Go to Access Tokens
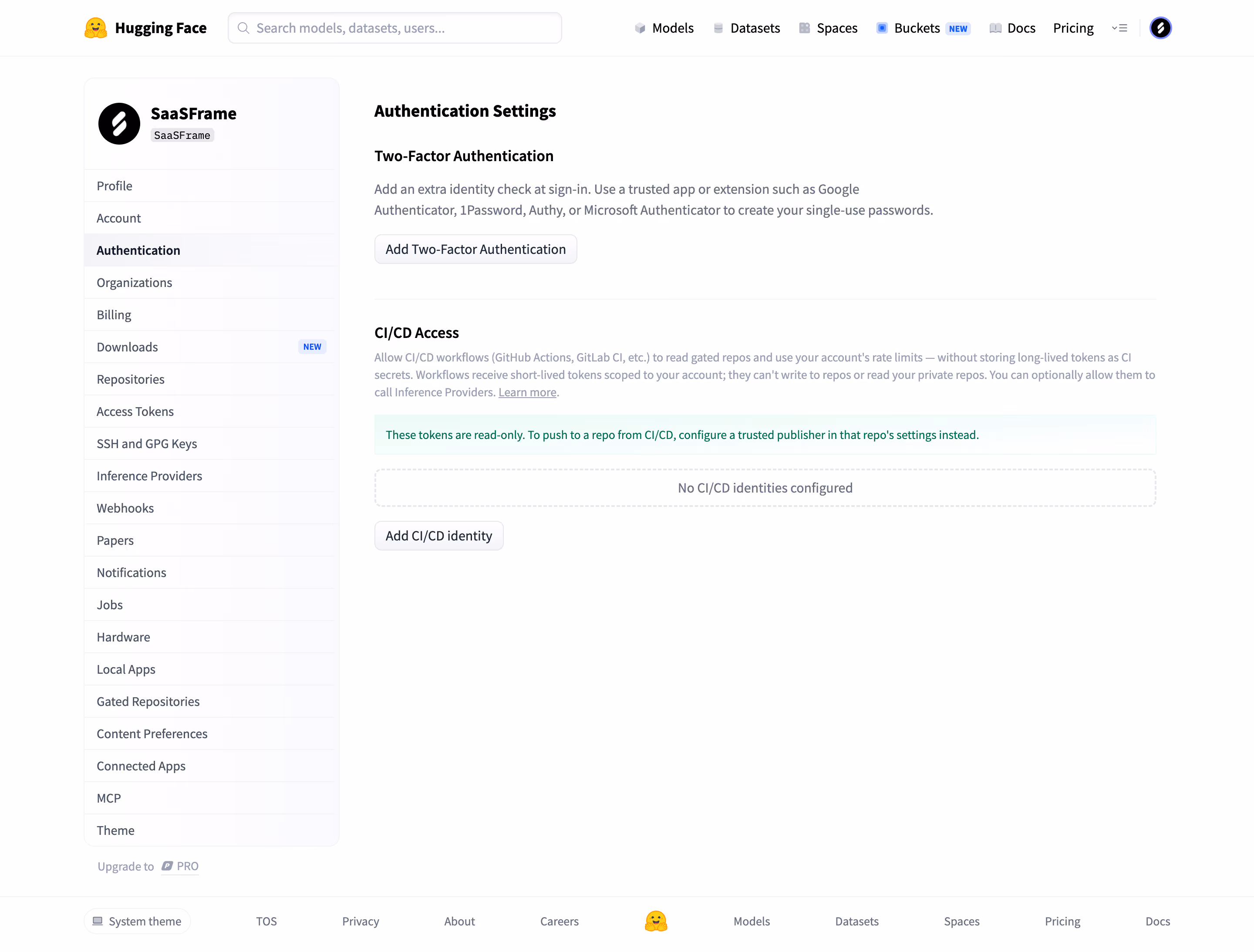 coord(212,412)
